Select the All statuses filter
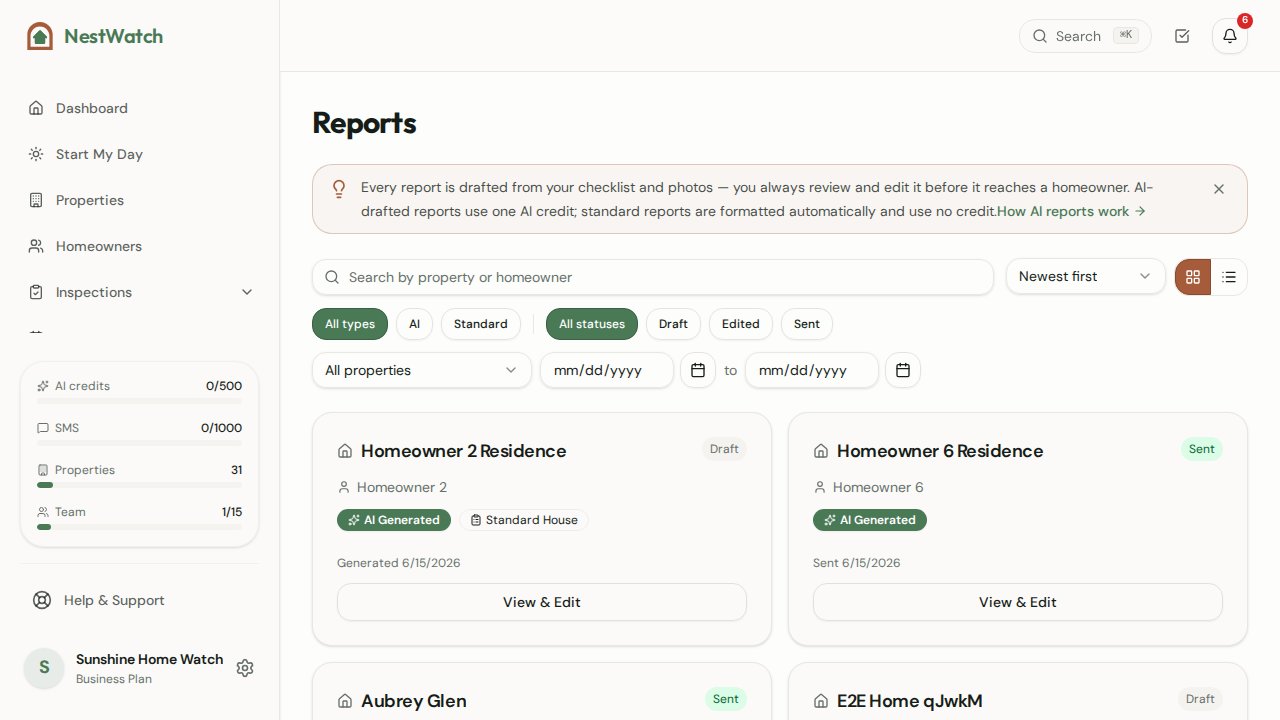1280x720 pixels. 592,324
